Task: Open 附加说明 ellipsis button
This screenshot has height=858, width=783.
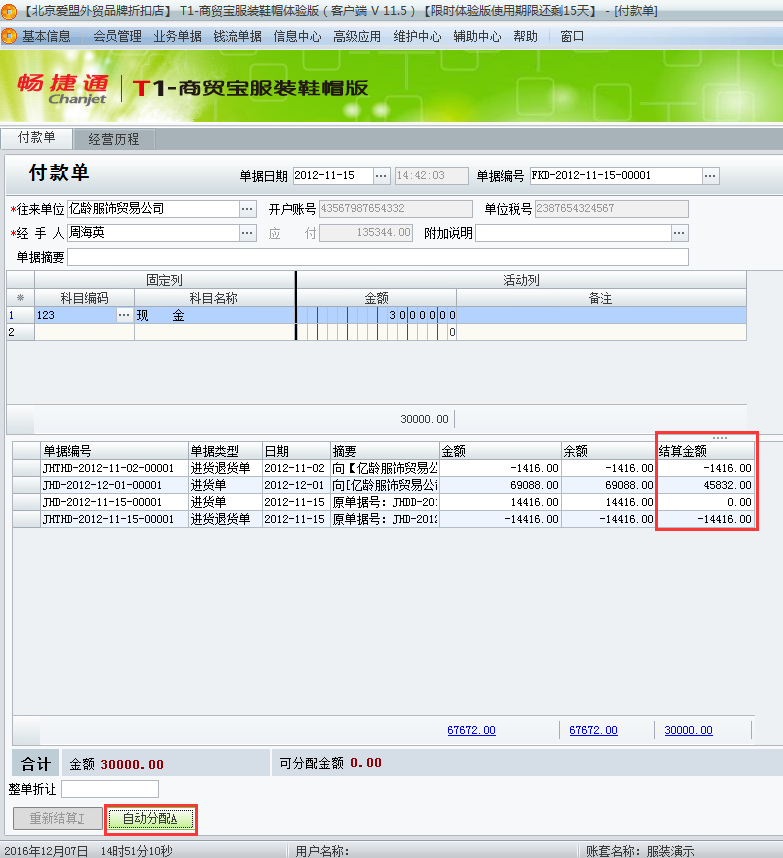Action: tap(679, 233)
